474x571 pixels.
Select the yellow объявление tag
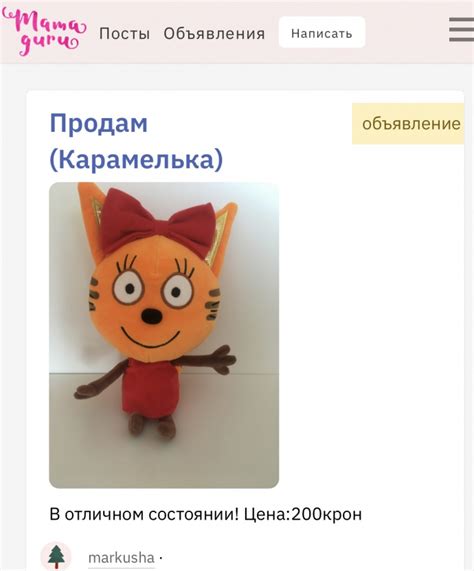coord(408,124)
